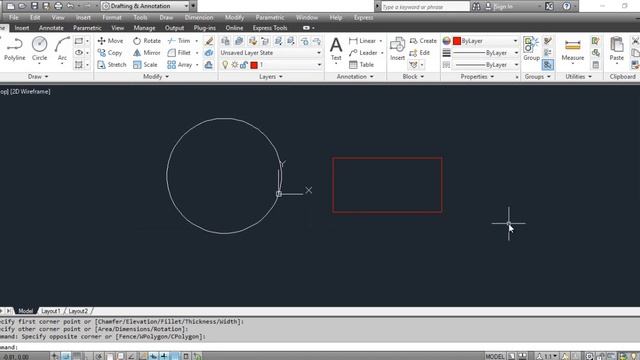Click the 2D Wireframe visual style label

(30, 91)
